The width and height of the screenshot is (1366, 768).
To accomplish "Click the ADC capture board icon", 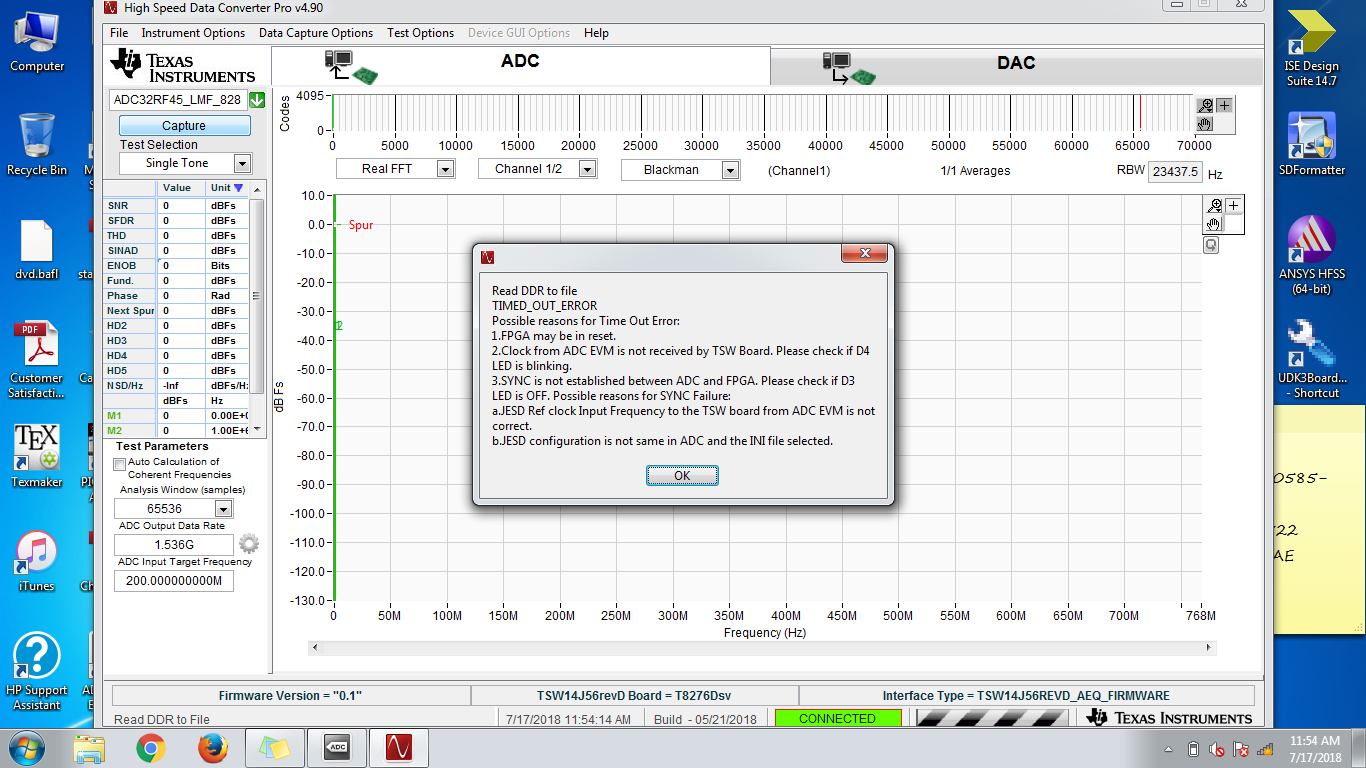I will pyautogui.click(x=352, y=67).
